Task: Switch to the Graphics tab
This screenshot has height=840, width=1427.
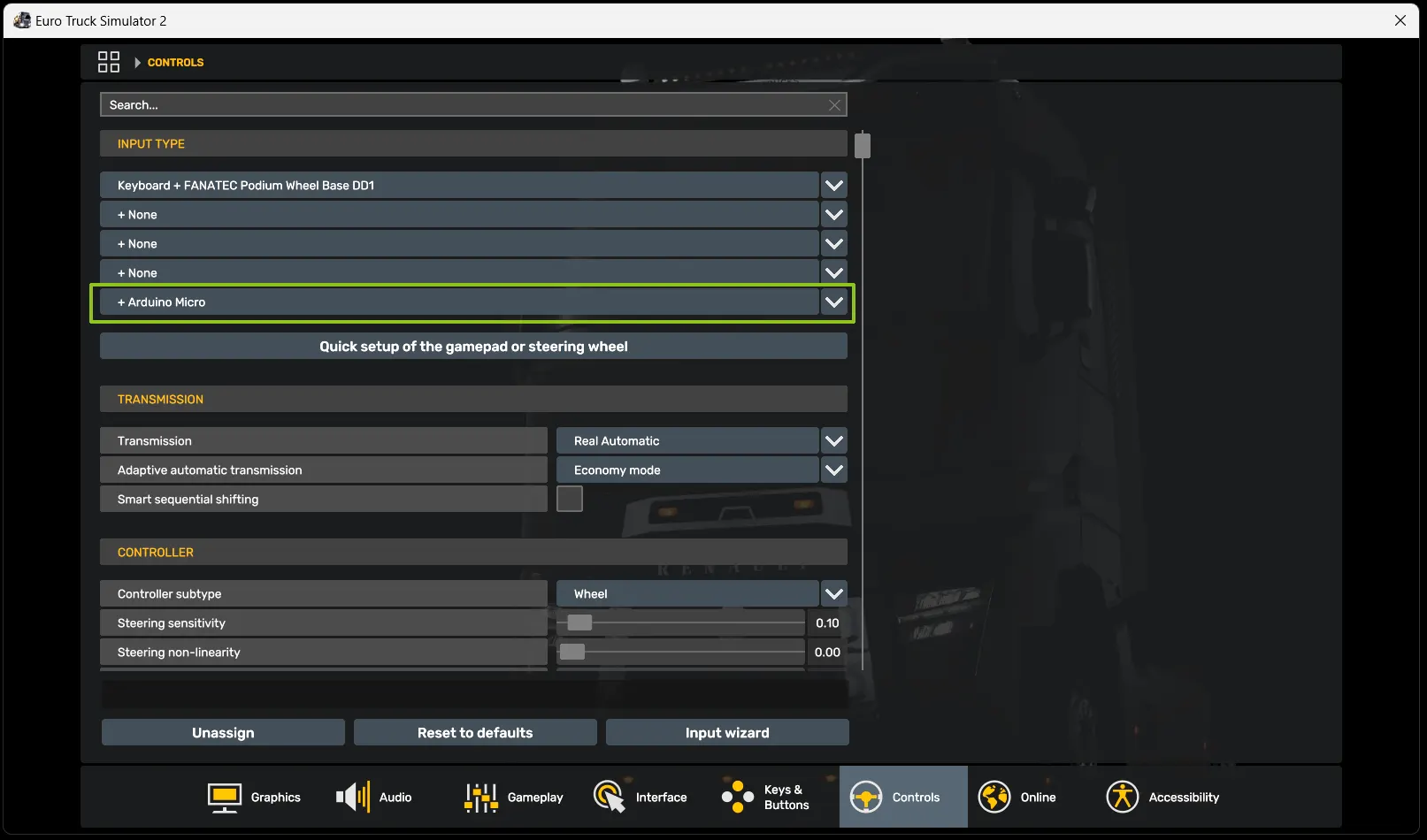Action: (x=254, y=798)
